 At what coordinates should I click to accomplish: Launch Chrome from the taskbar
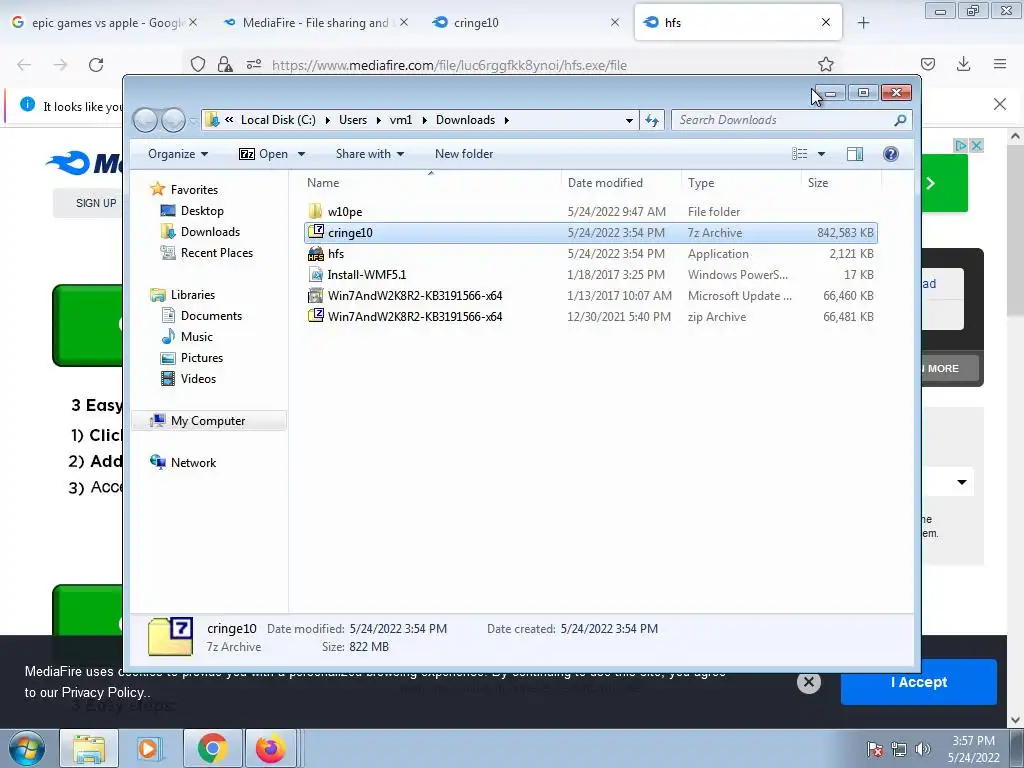coord(212,748)
